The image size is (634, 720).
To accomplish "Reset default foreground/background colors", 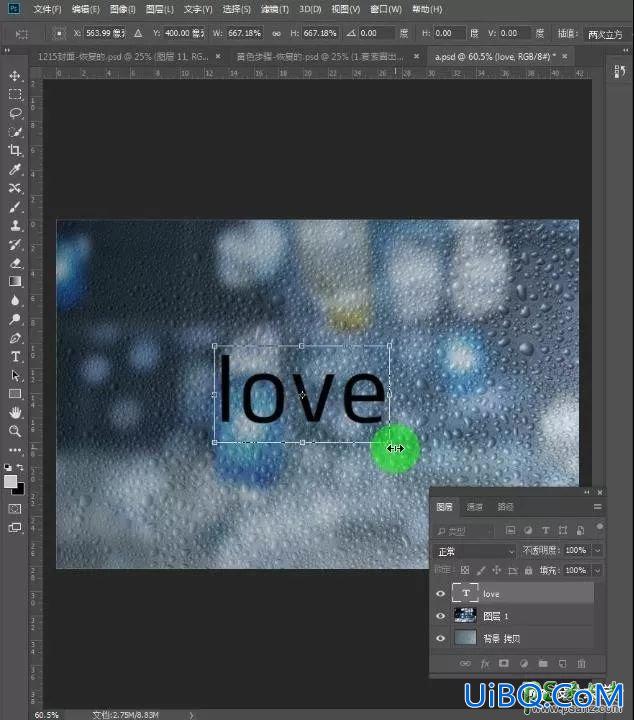I will pyautogui.click(x=8, y=467).
